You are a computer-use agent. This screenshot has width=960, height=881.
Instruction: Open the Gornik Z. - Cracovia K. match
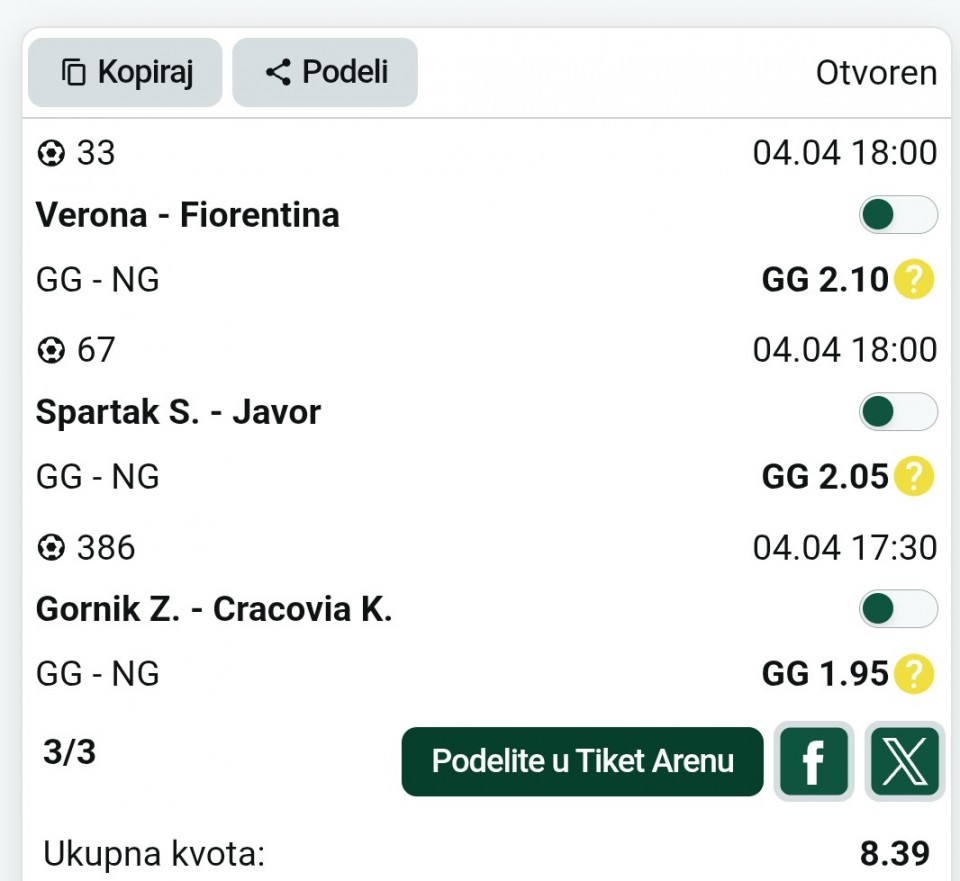[x=214, y=609]
